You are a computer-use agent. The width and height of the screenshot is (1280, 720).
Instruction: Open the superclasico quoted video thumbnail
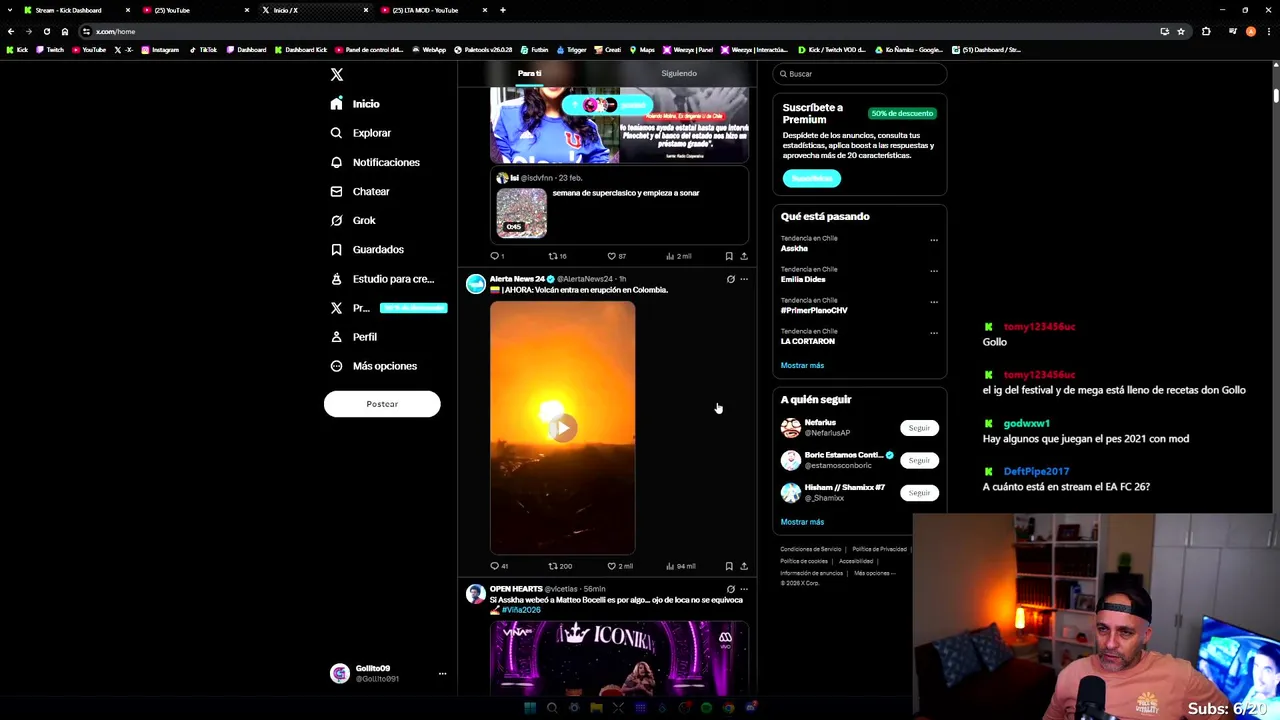522,213
